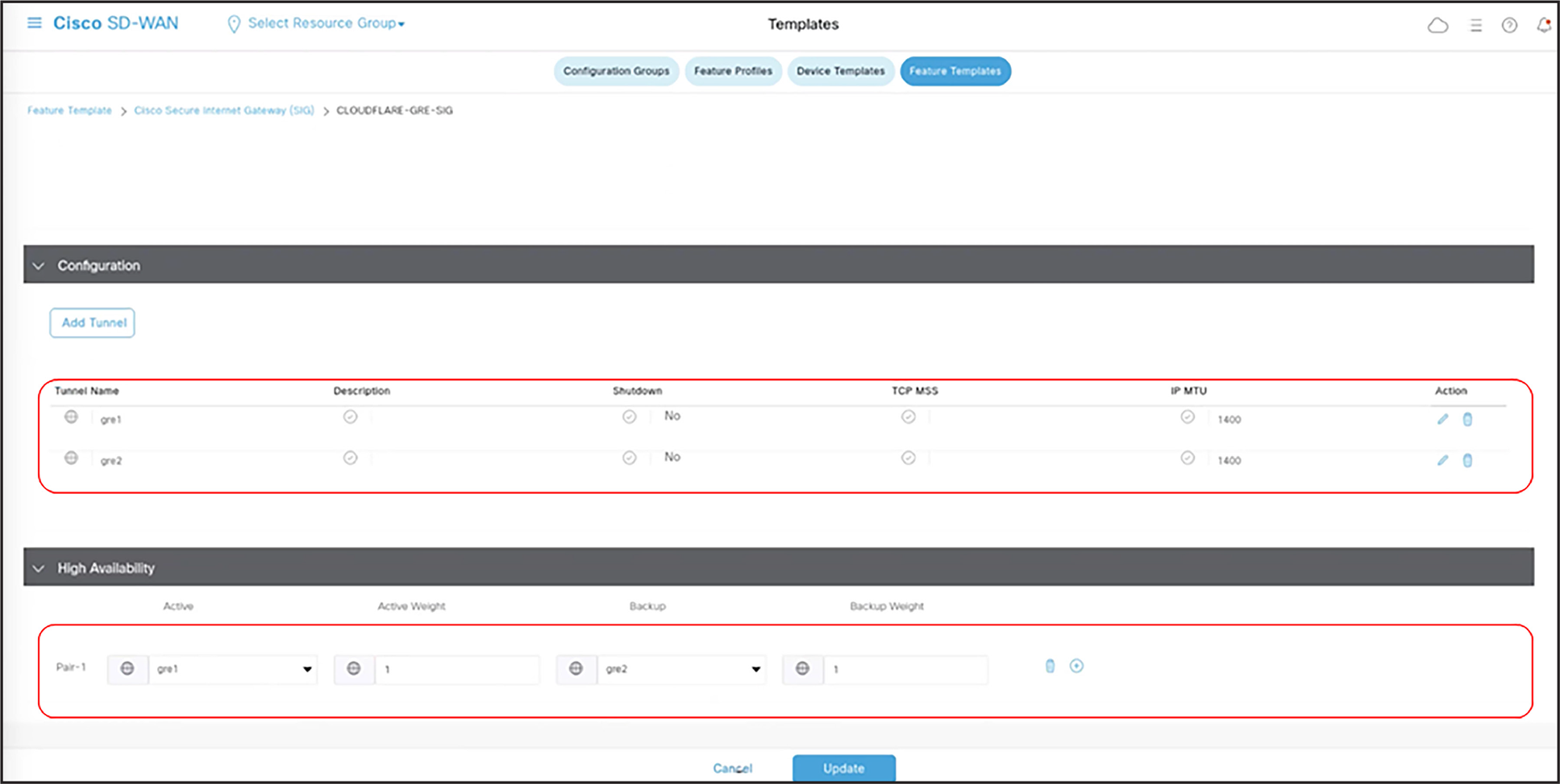Collapse the High Availability section
Image resolution: width=1560 pixels, height=784 pixels.
(x=38, y=568)
